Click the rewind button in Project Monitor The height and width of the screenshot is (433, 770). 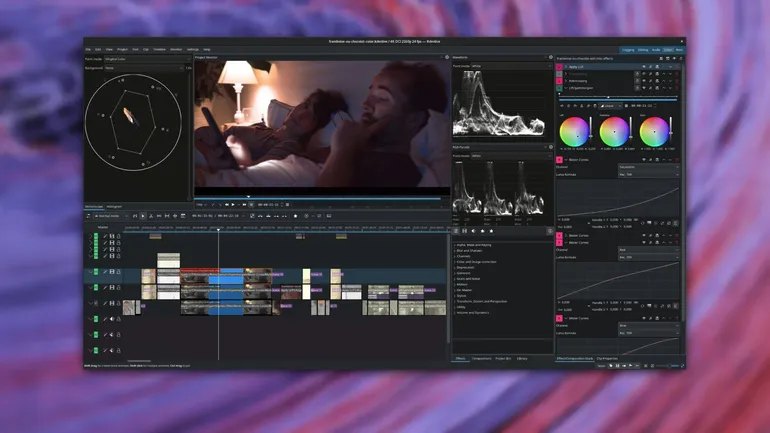click(226, 205)
